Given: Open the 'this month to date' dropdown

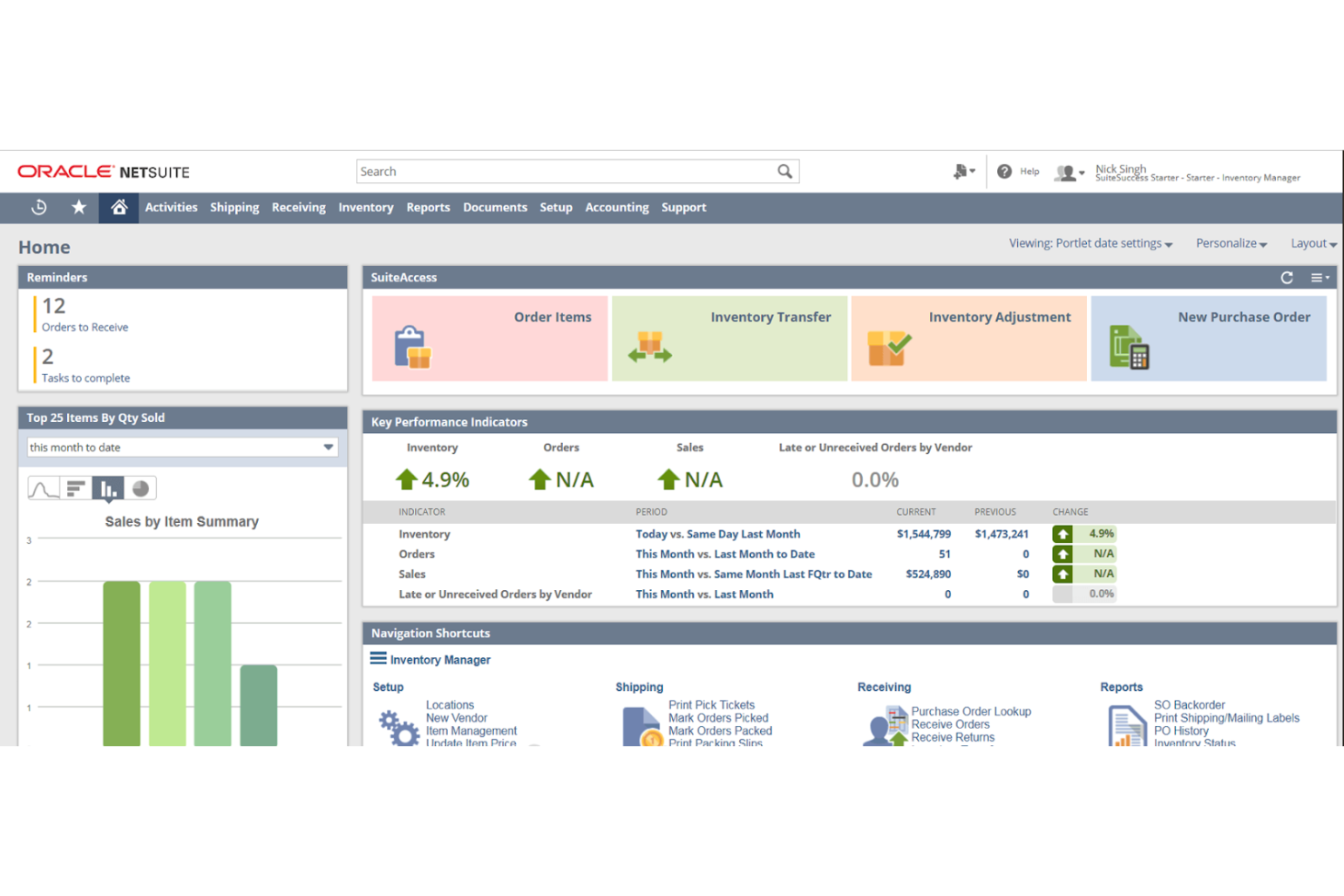Looking at the screenshot, I should coord(183,448).
